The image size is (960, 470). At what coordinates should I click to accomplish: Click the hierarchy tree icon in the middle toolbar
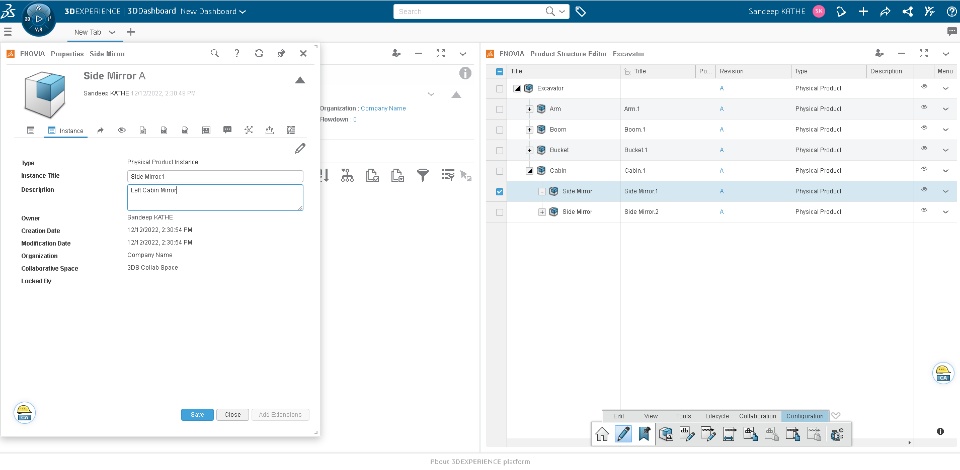coord(347,176)
